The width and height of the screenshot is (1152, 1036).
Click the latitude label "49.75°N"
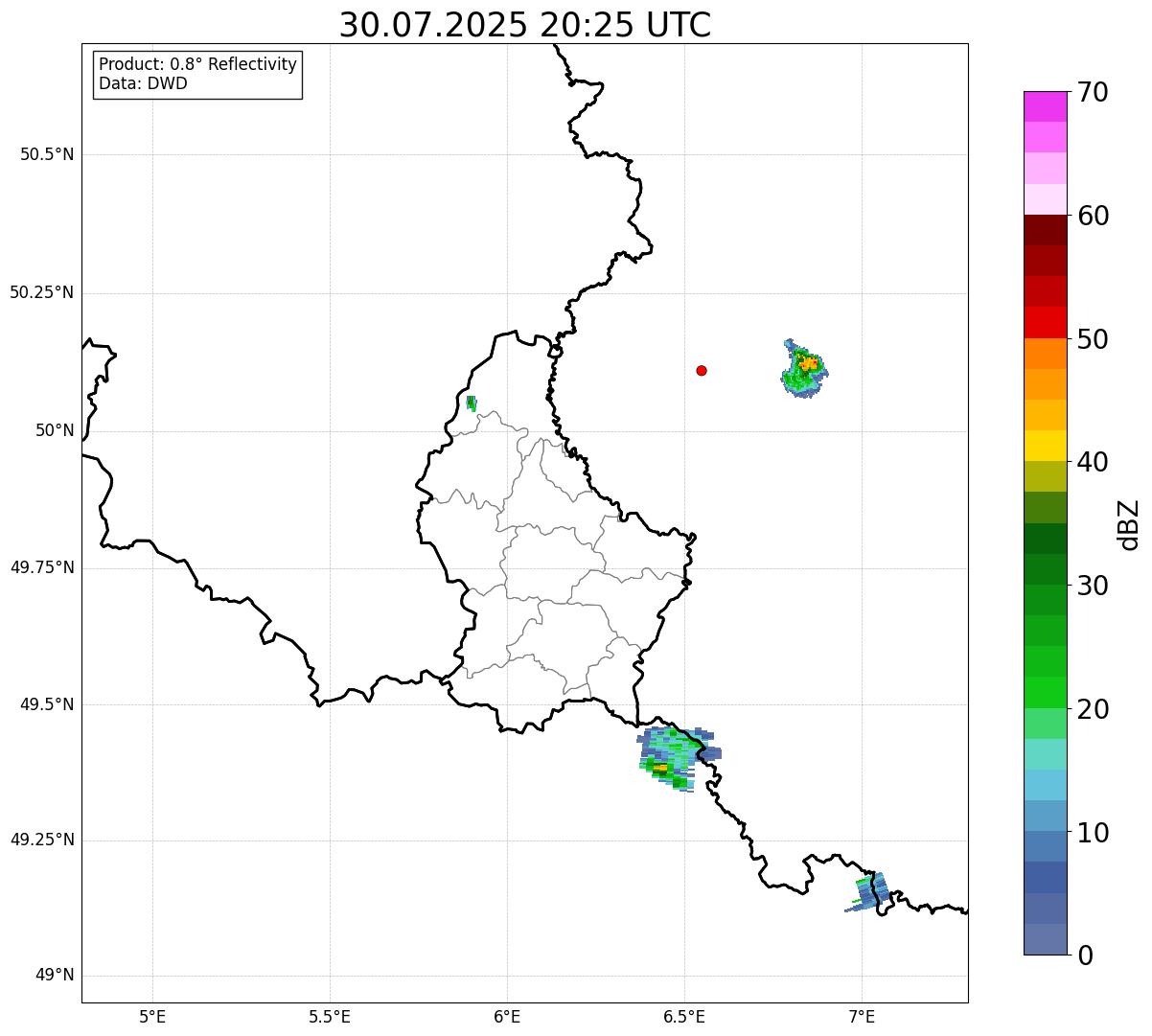(x=42, y=567)
